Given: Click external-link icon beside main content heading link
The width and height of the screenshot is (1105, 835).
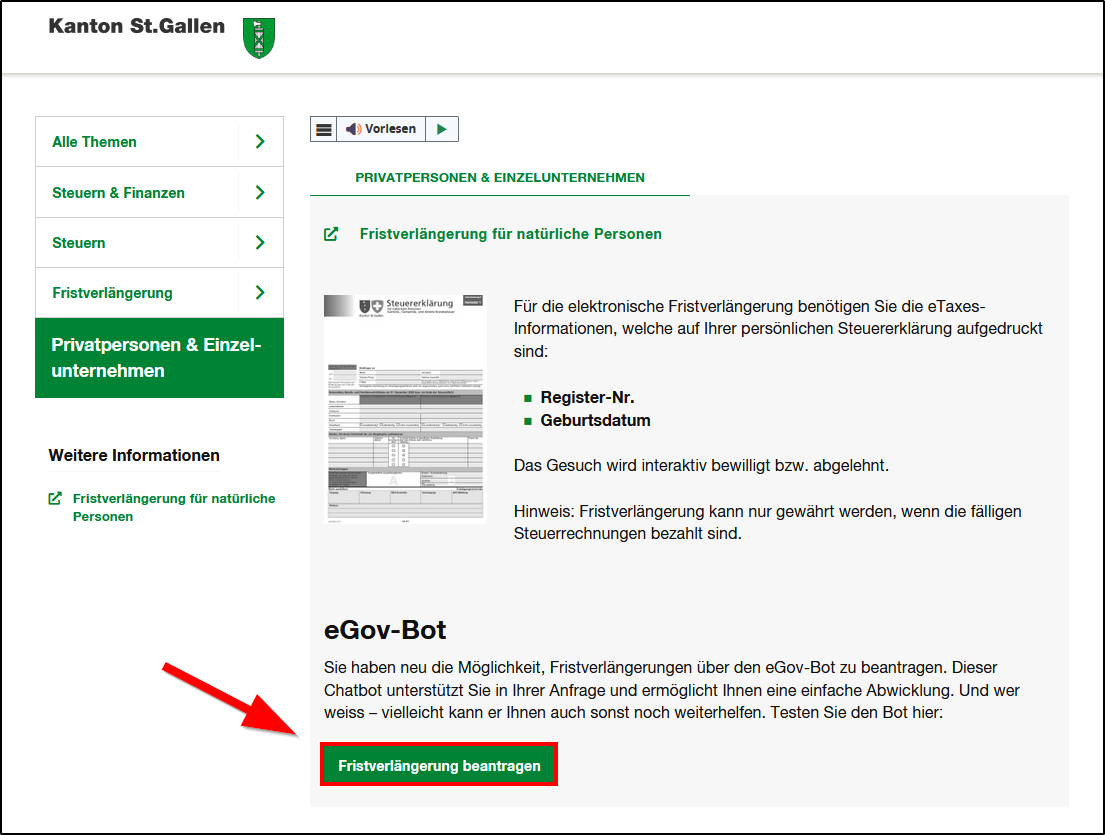Looking at the screenshot, I should point(331,234).
